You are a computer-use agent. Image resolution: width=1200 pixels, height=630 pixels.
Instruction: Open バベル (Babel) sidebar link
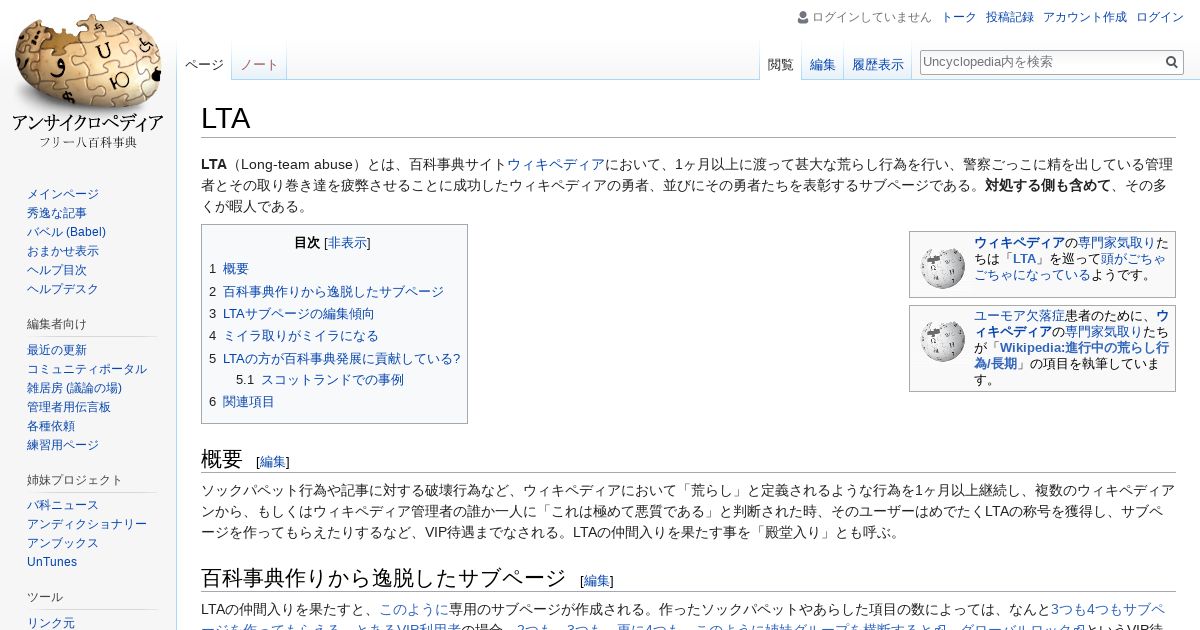66,232
